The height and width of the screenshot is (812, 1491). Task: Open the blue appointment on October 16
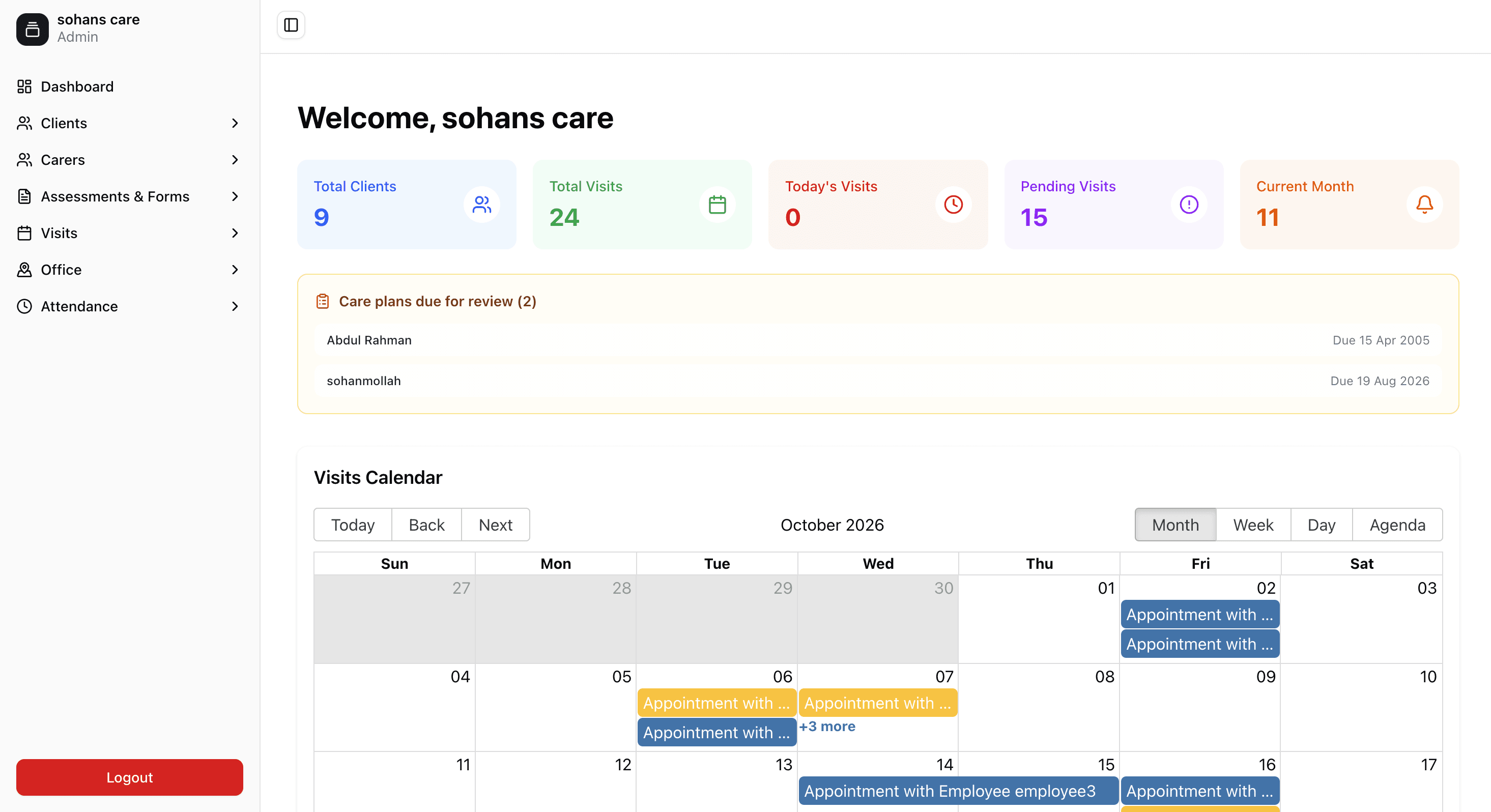(1200, 791)
